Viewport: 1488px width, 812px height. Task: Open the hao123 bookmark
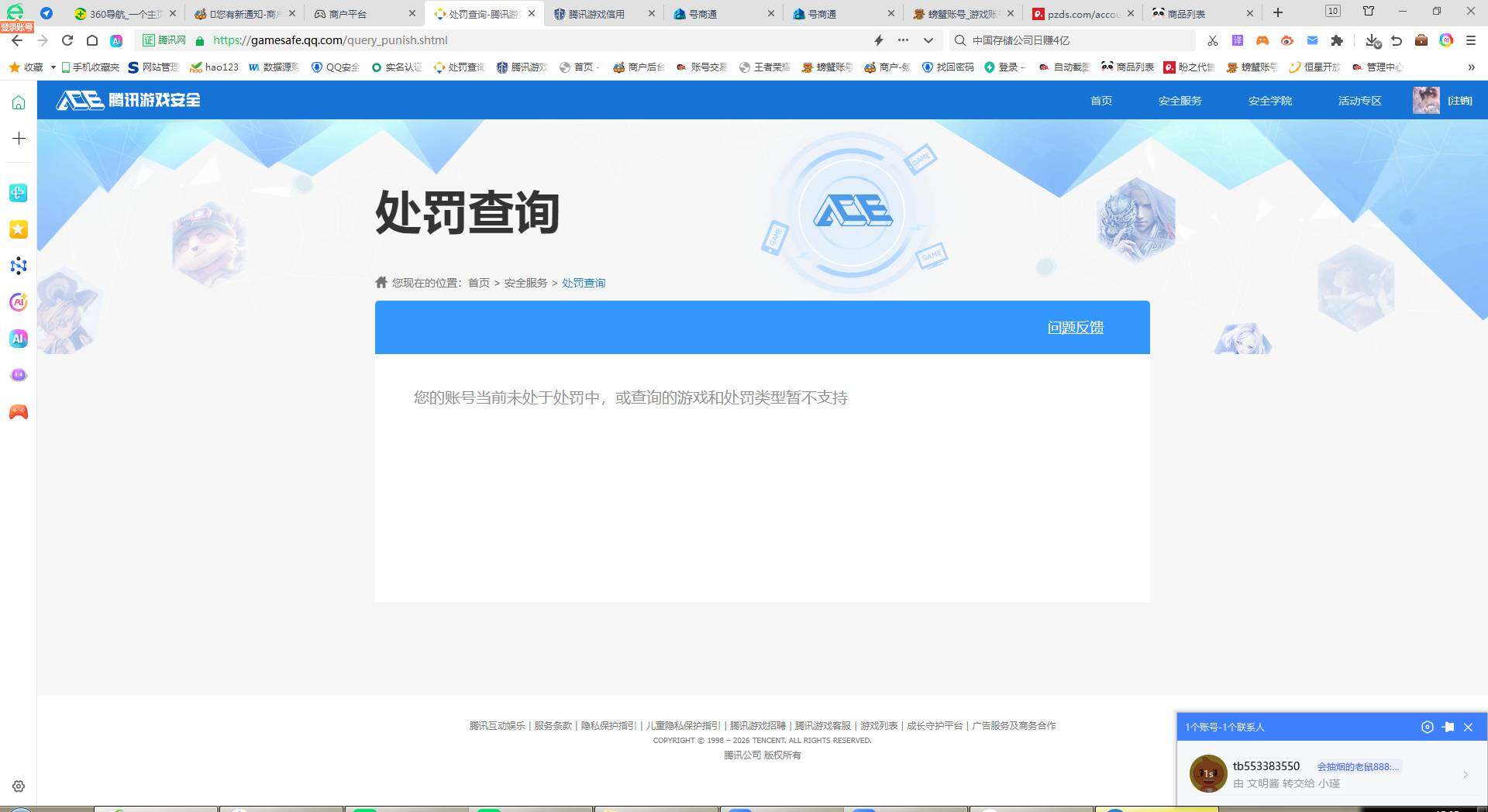(x=214, y=67)
